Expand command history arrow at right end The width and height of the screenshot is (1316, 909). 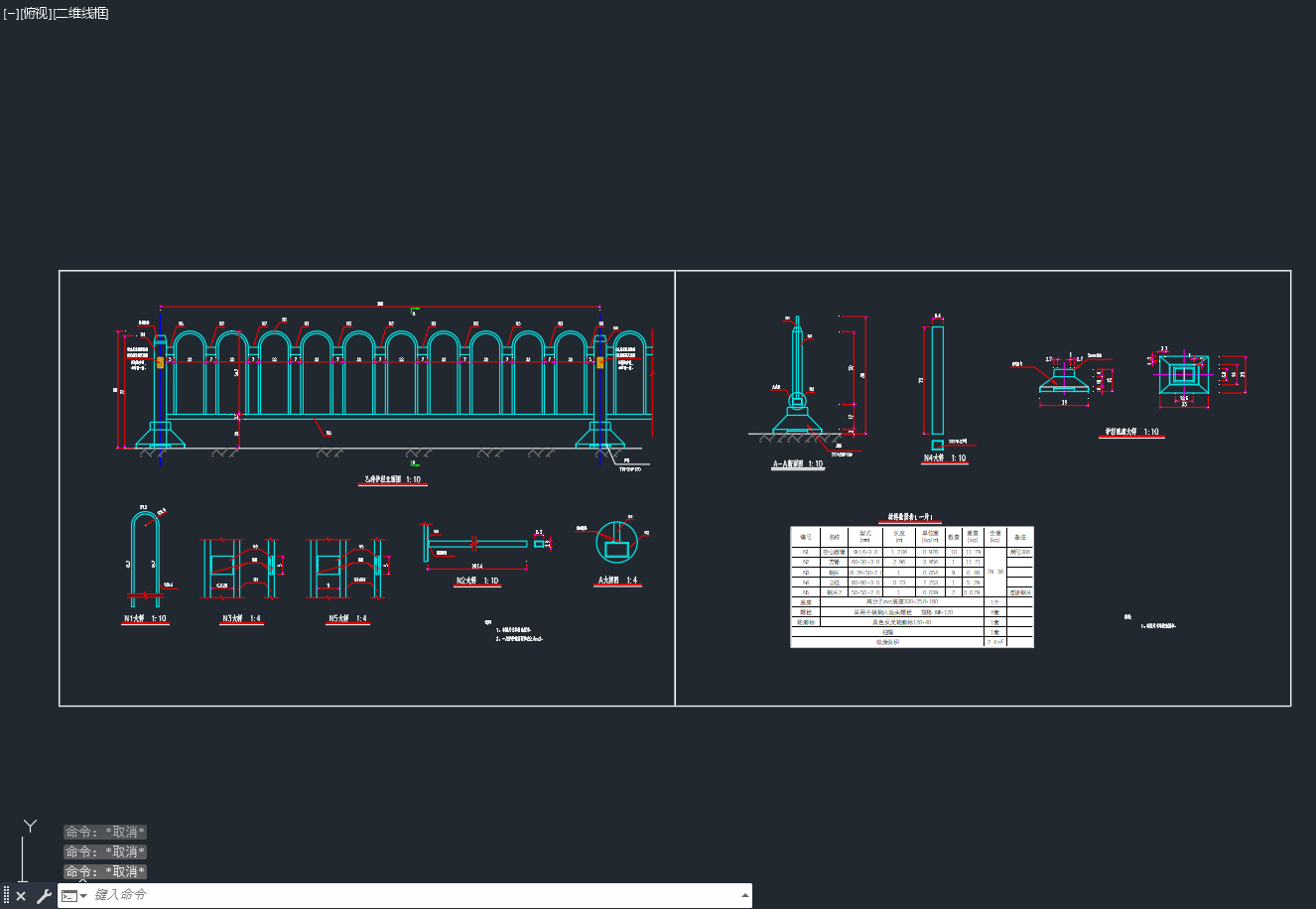pyautogui.click(x=744, y=895)
